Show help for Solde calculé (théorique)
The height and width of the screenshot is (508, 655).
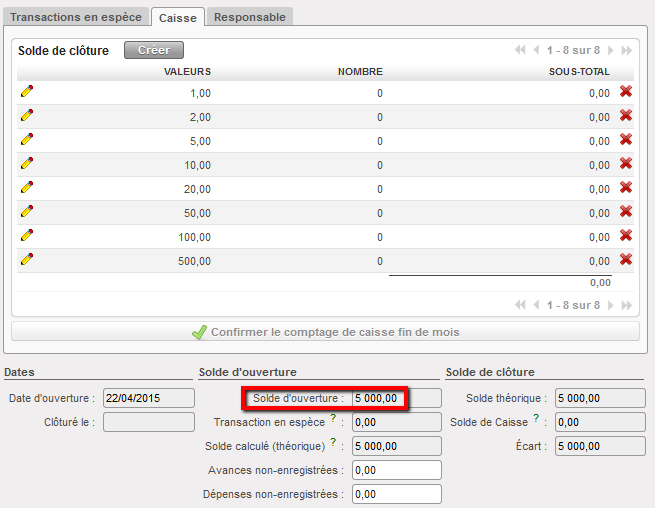tap(333, 443)
